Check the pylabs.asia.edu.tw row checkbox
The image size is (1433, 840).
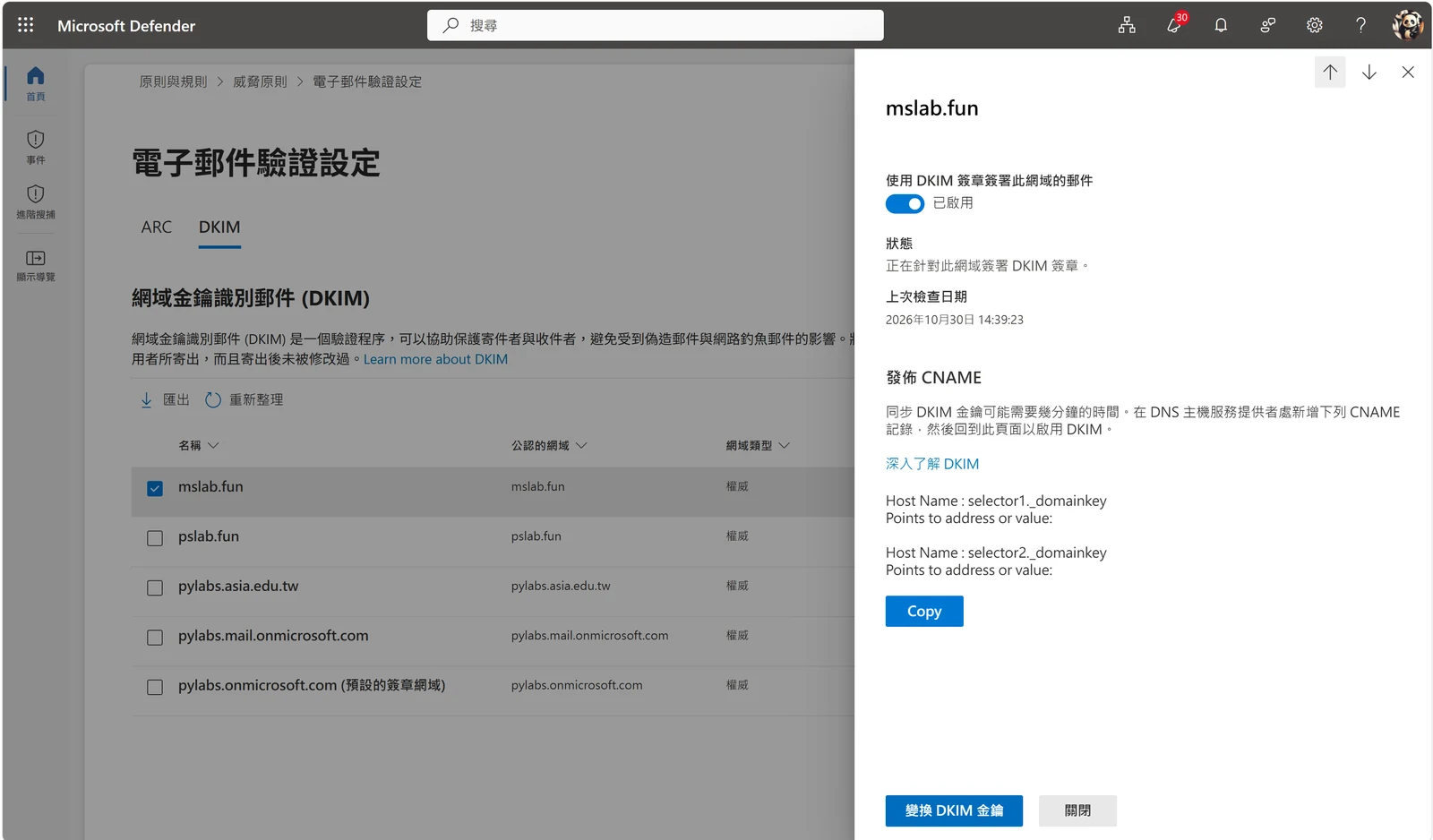point(155,587)
